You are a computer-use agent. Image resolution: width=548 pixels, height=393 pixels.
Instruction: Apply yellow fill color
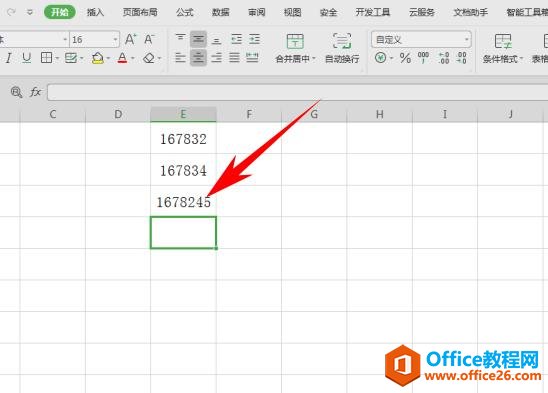[98, 58]
